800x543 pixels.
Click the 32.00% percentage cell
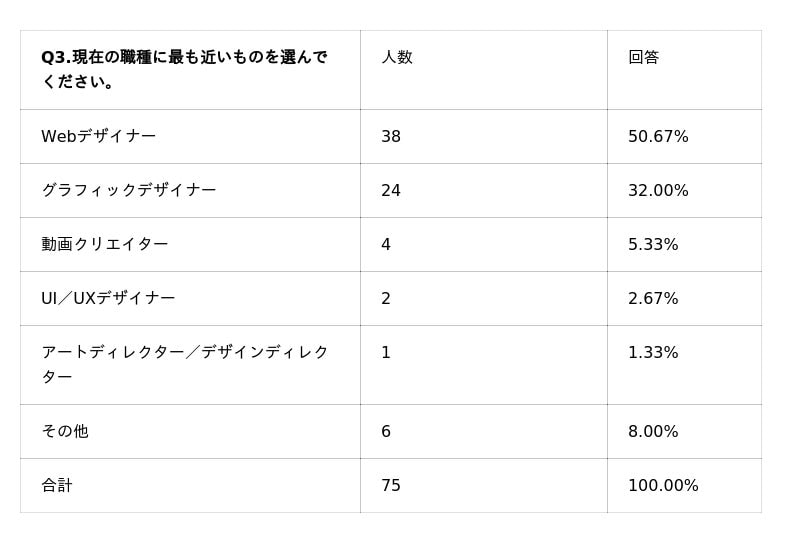click(x=658, y=190)
